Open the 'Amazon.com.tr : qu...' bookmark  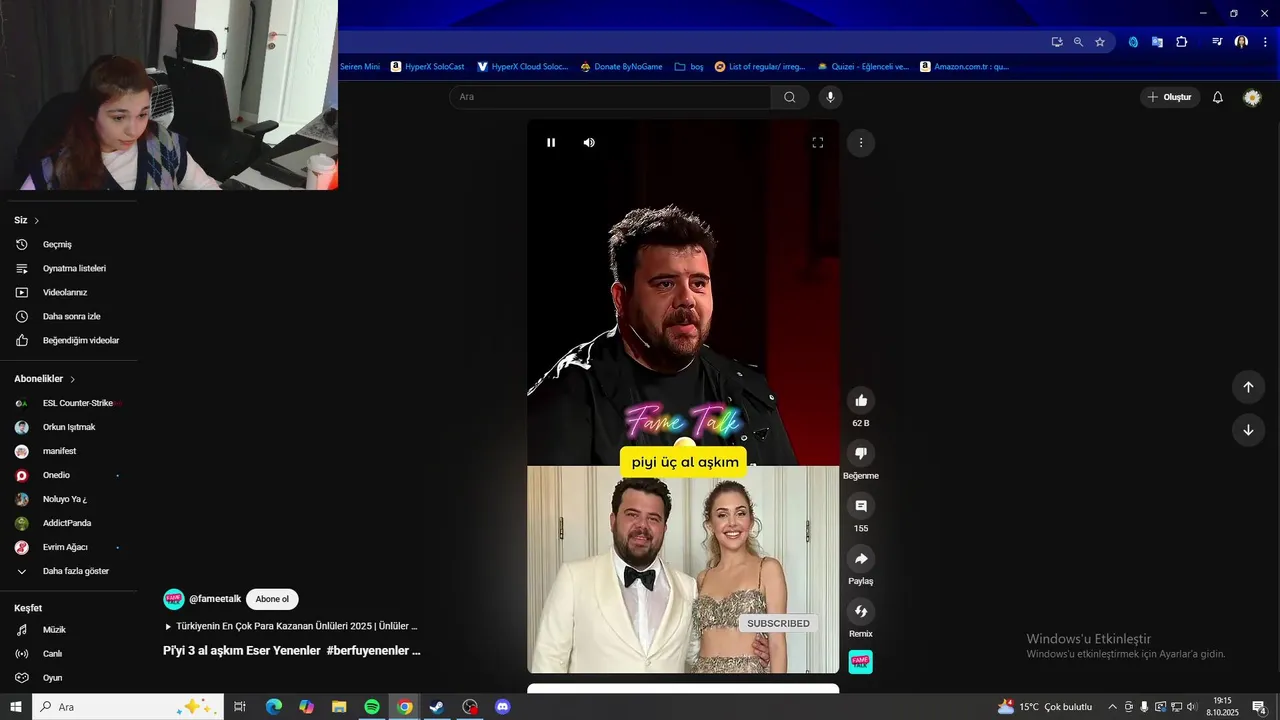click(x=964, y=67)
